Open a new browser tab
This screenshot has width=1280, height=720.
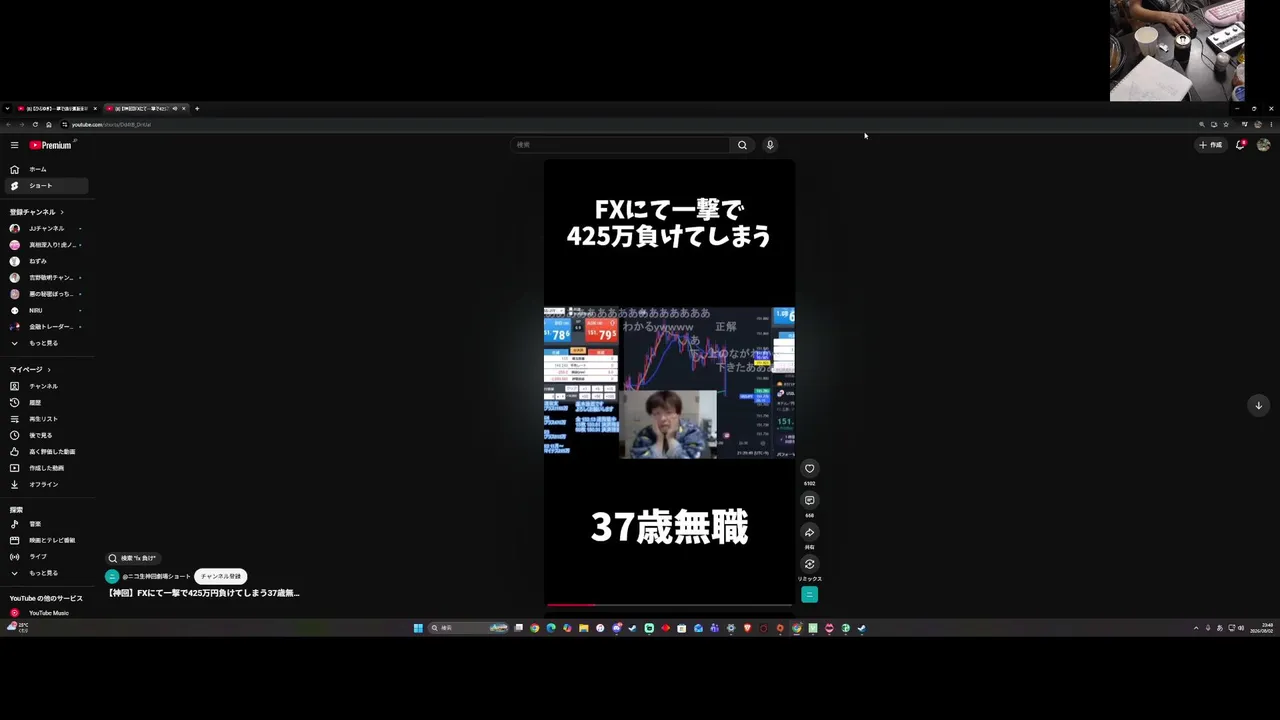tap(197, 108)
